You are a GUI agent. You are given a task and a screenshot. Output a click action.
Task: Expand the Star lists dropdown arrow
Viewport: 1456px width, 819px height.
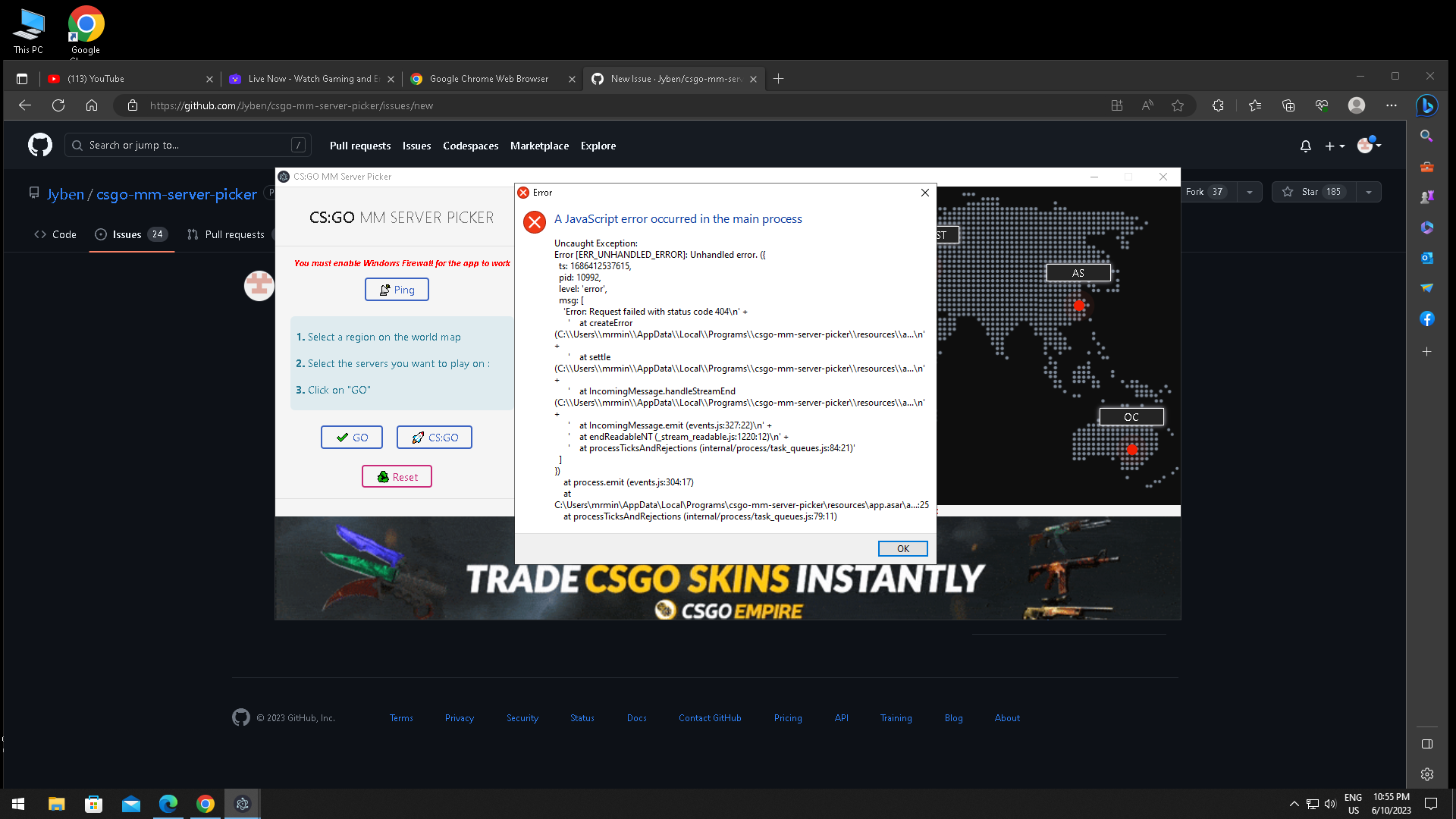pyautogui.click(x=1369, y=193)
